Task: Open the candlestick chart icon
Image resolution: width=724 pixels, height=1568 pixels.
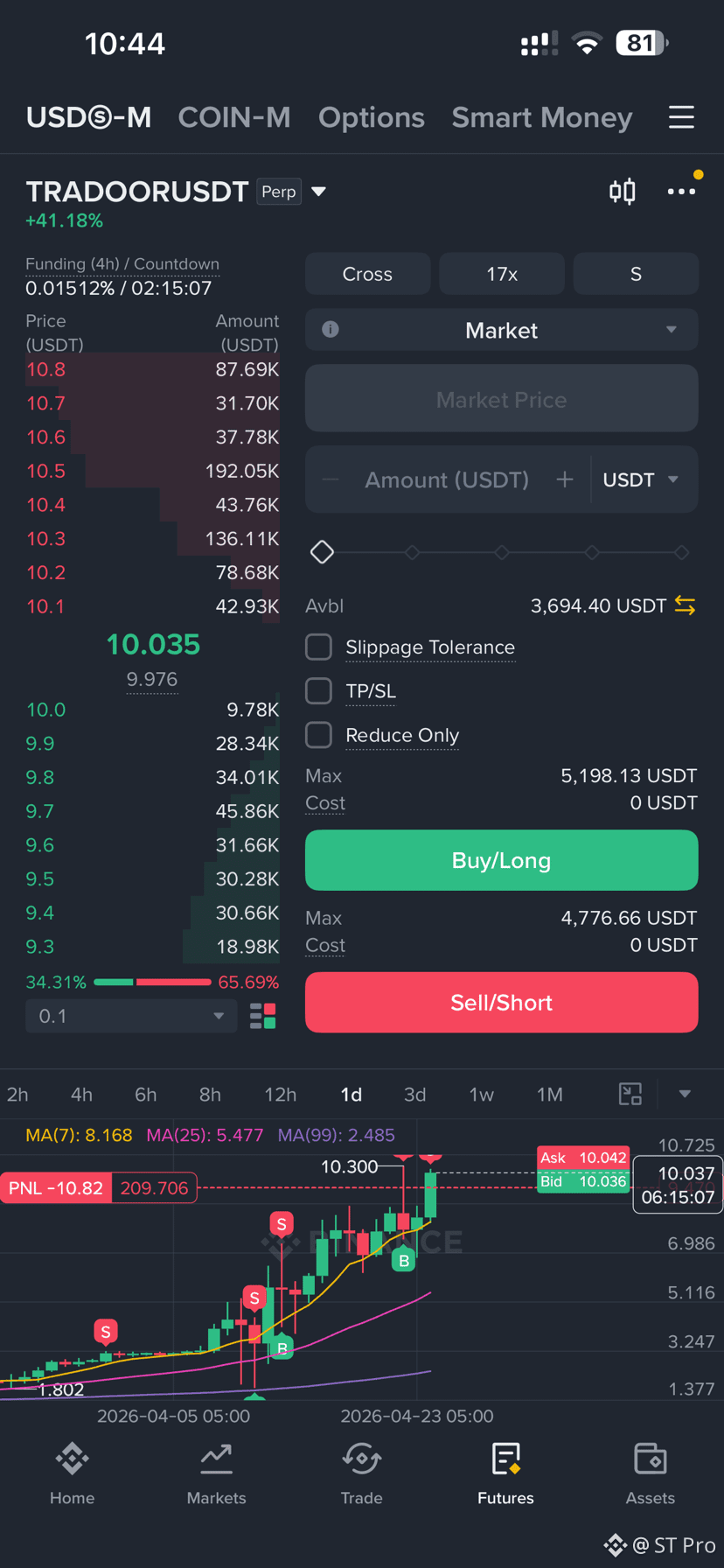Action: tap(623, 191)
